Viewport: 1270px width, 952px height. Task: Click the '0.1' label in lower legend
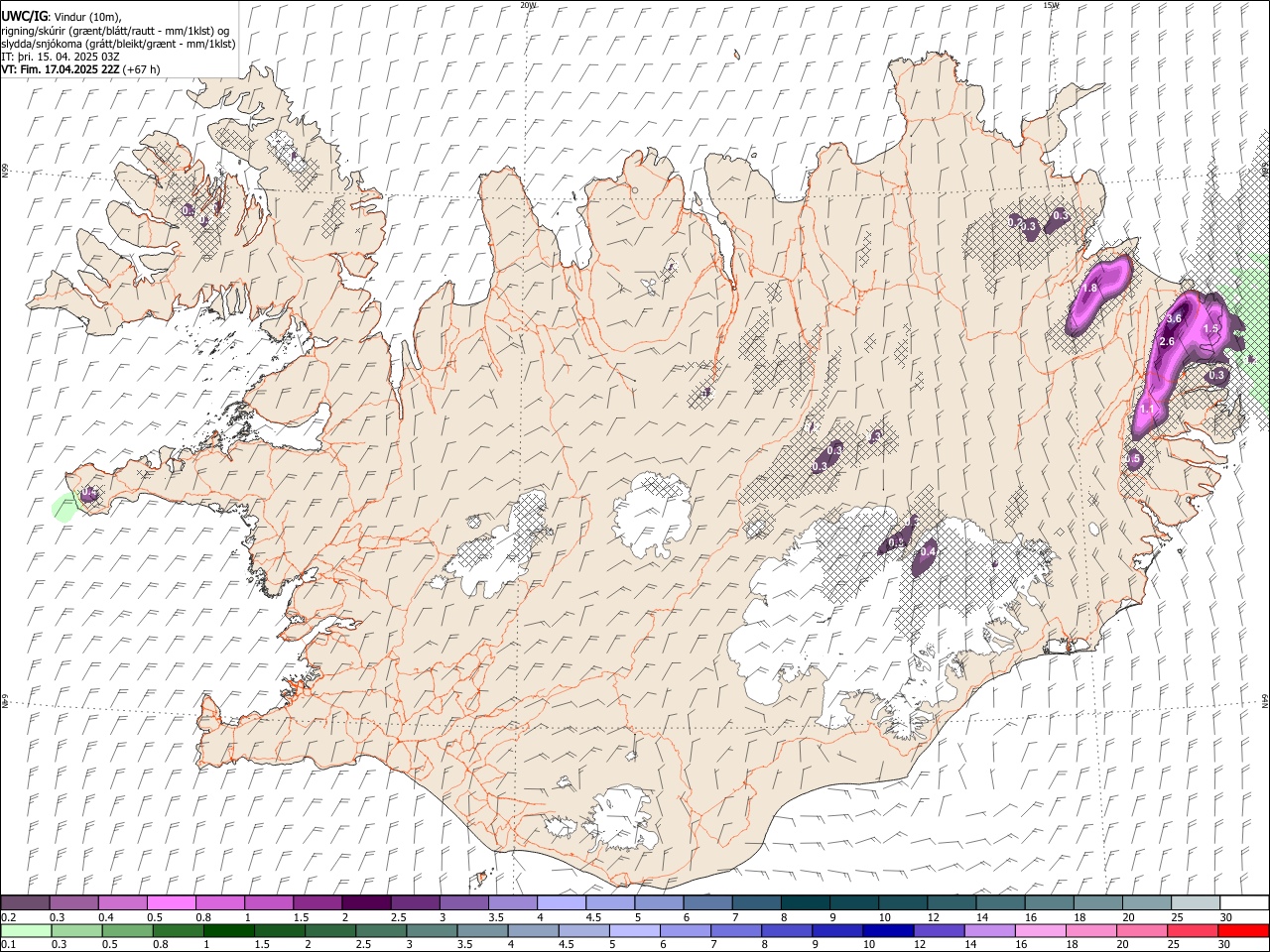pyautogui.click(x=9, y=945)
